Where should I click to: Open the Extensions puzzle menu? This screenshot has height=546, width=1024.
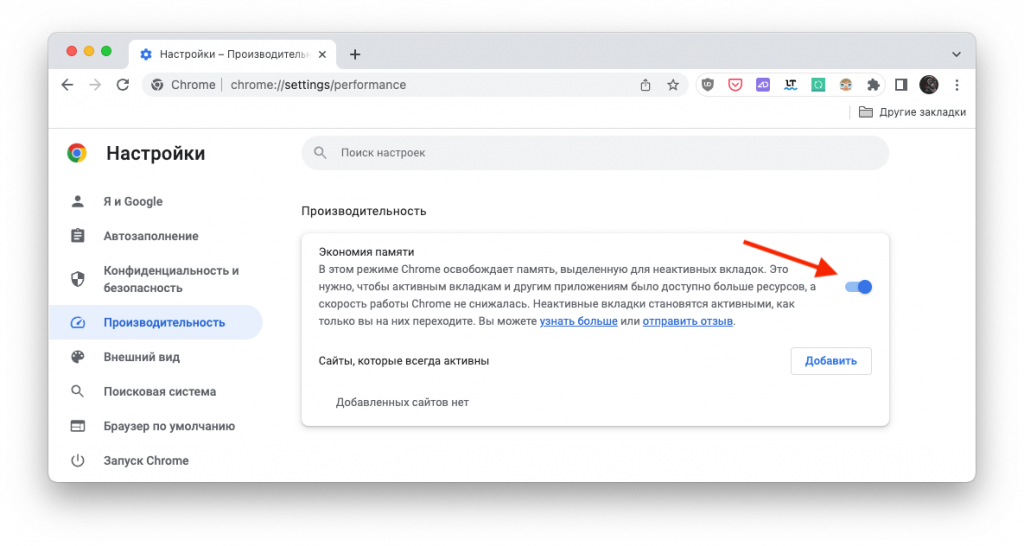pyautogui.click(x=873, y=85)
